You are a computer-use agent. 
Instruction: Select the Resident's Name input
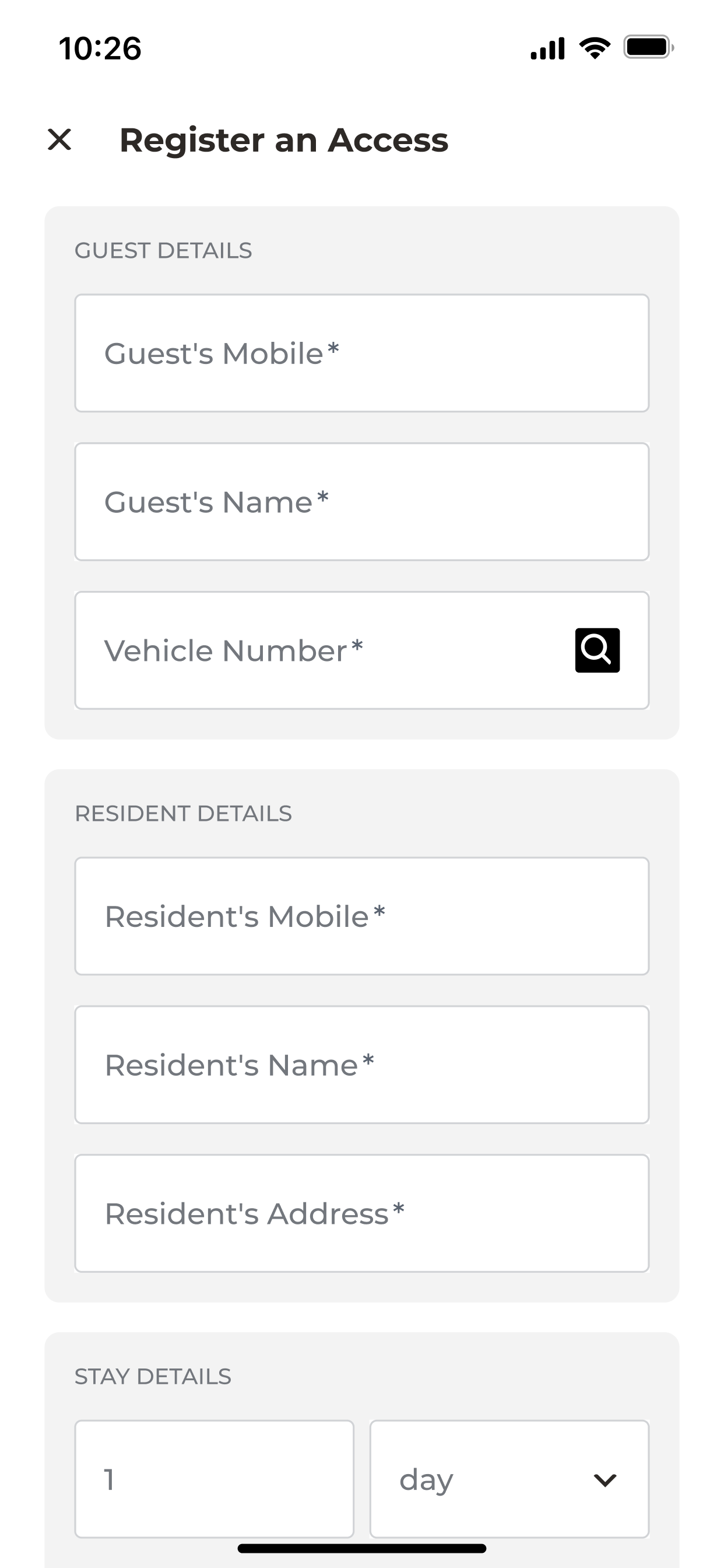tap(362, 1065)
